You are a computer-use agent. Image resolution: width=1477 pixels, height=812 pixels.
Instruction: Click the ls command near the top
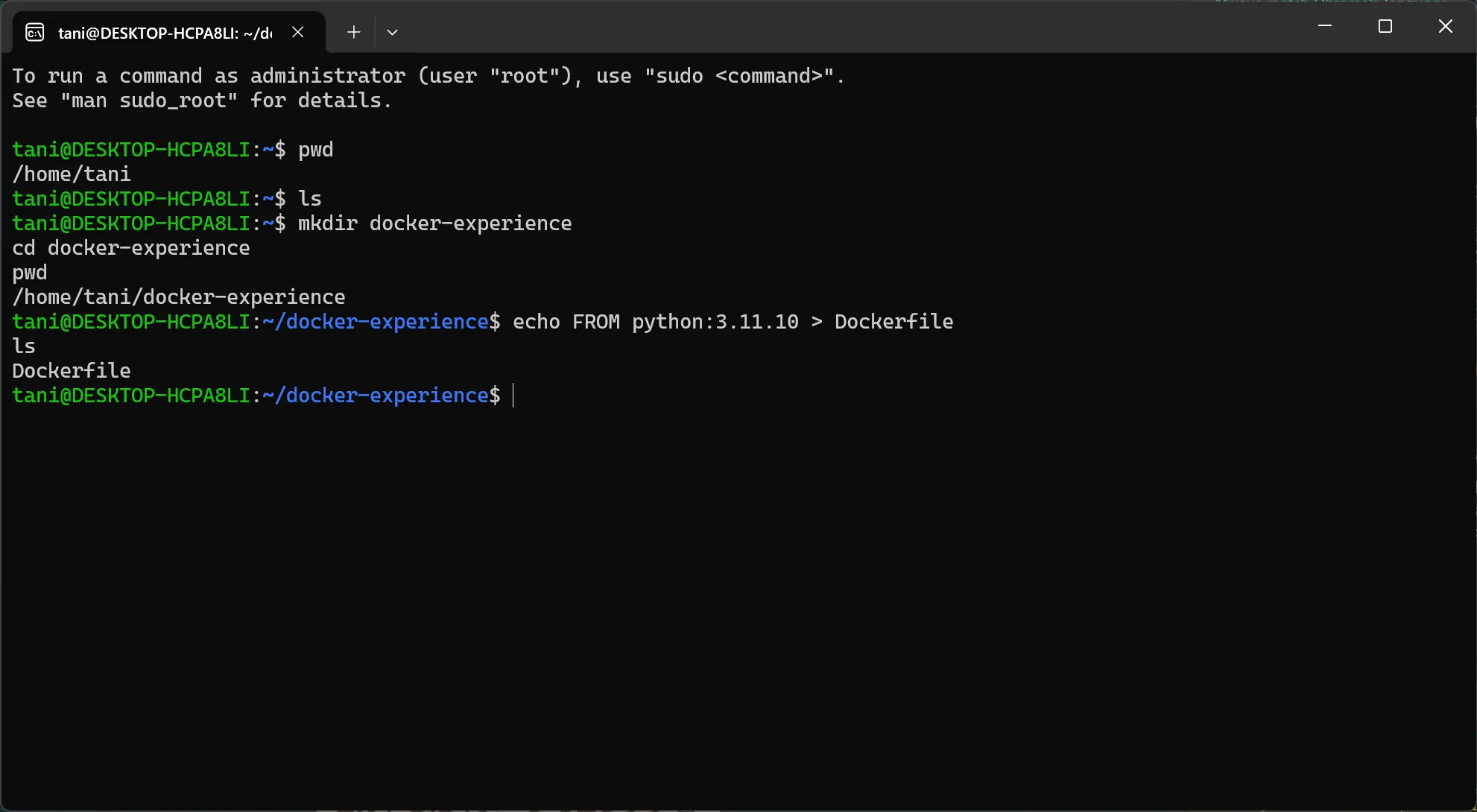coord(310,198)
